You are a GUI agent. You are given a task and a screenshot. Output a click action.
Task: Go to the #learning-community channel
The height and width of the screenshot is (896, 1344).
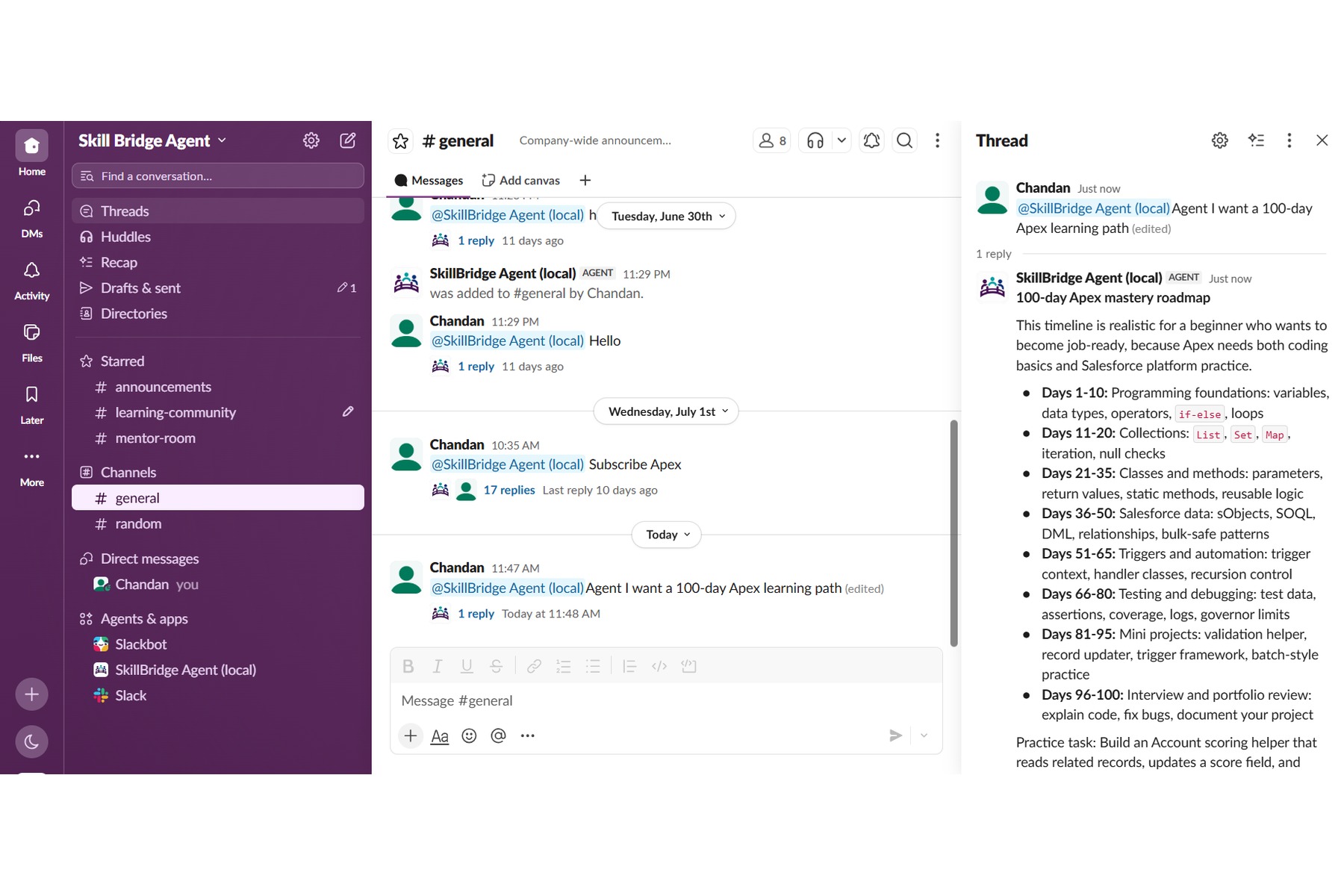[218, 413]
